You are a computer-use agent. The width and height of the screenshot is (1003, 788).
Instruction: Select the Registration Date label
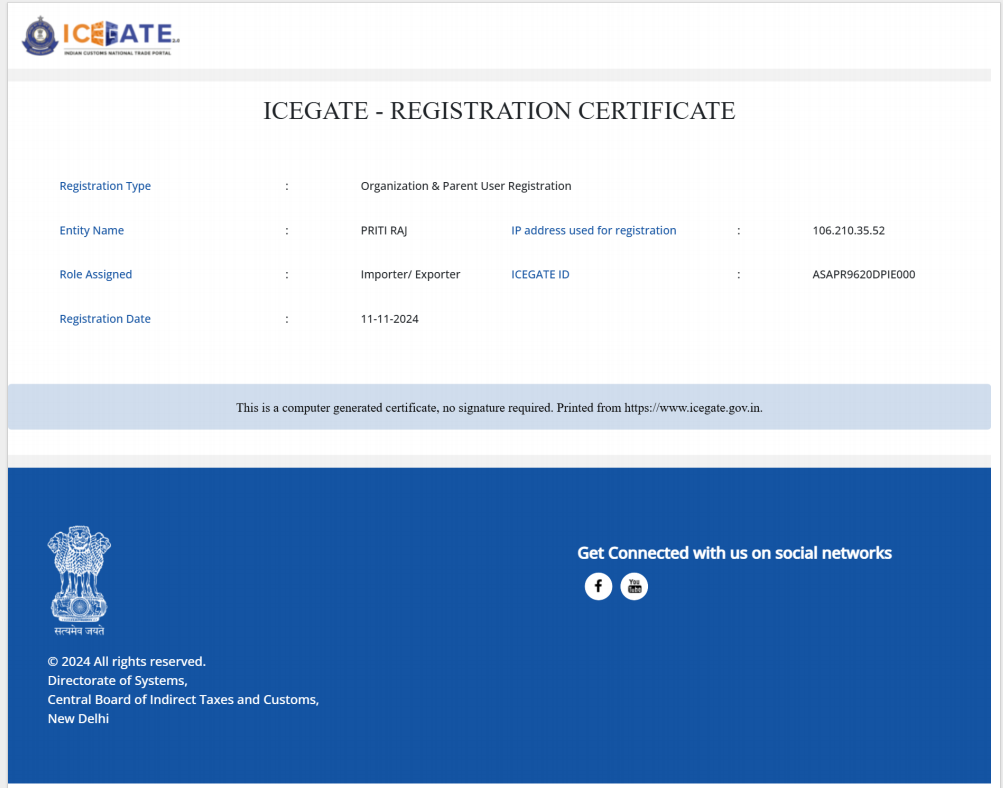105,319
